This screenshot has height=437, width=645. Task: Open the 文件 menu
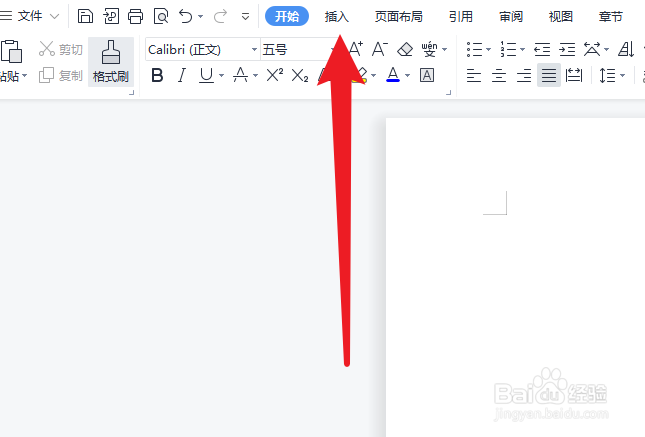(30, 16)
